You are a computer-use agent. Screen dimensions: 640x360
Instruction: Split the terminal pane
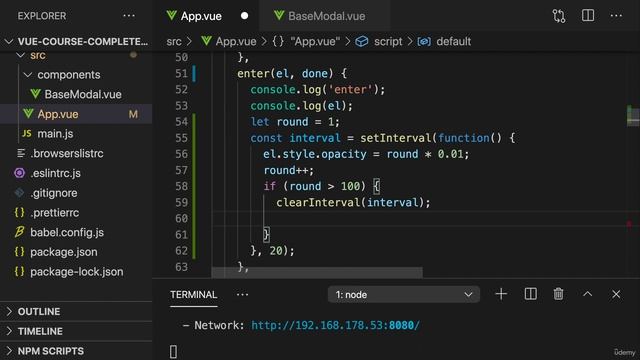coord(530,294)
